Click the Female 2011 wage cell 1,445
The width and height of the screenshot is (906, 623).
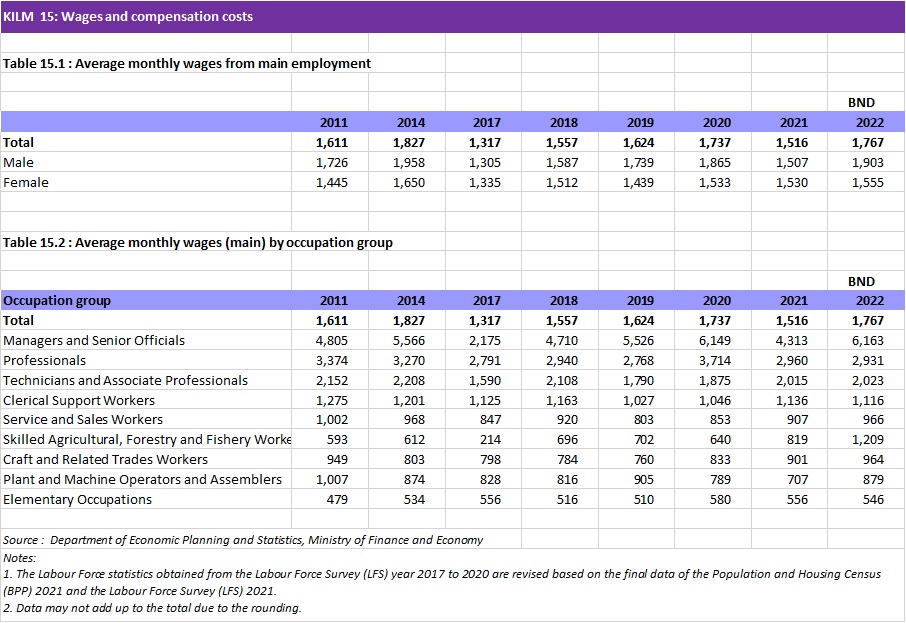[332, 182]
